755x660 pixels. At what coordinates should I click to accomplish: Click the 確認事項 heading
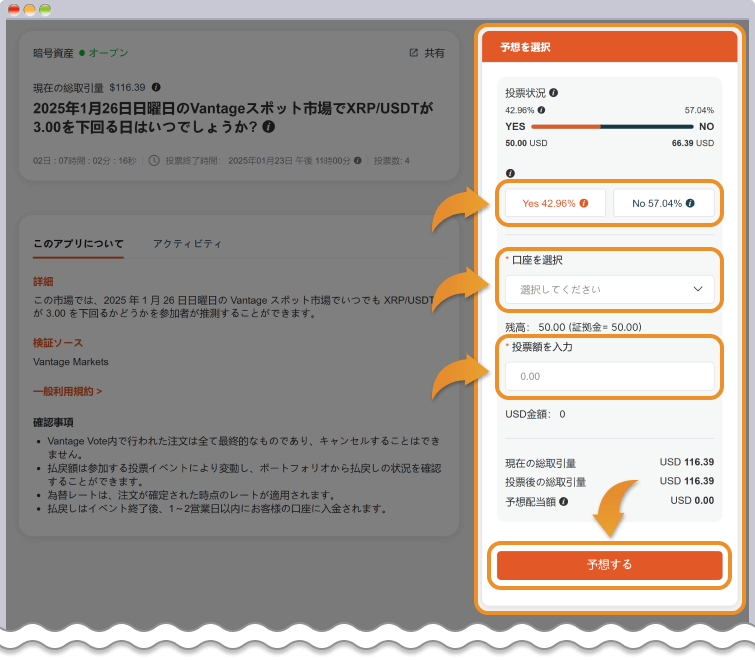(x=53, y=423)
